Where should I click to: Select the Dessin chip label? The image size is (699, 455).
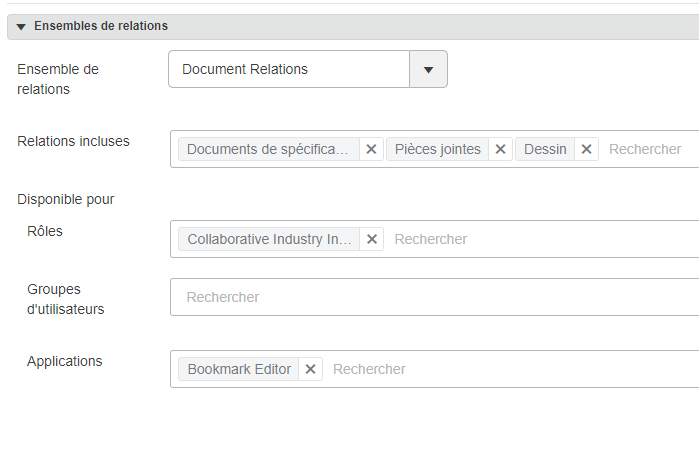click(x=545, y=149)
